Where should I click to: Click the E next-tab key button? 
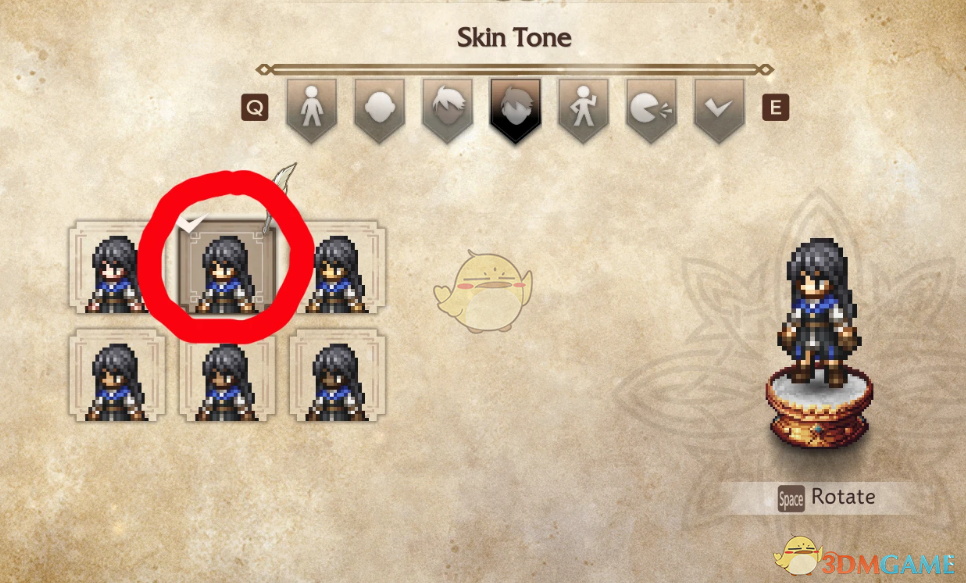[776, 108]
